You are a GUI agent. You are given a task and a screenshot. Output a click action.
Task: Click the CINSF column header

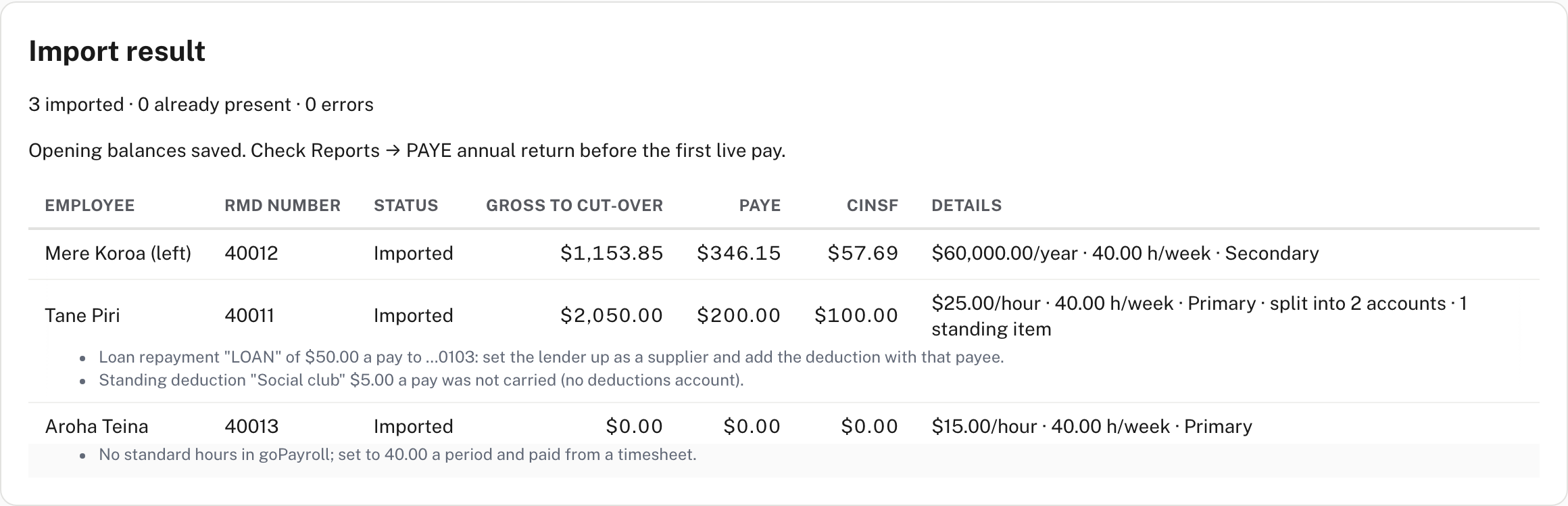[873, 206]
